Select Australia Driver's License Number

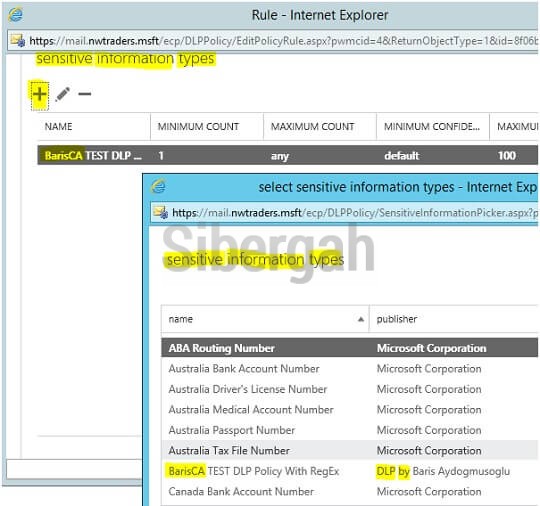click(350, 389)
